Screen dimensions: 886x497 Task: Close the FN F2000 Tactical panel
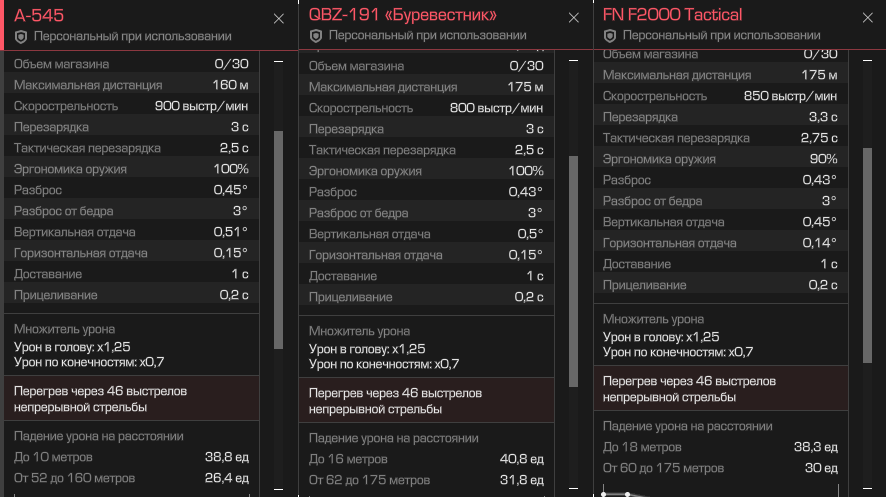point(868,18)
